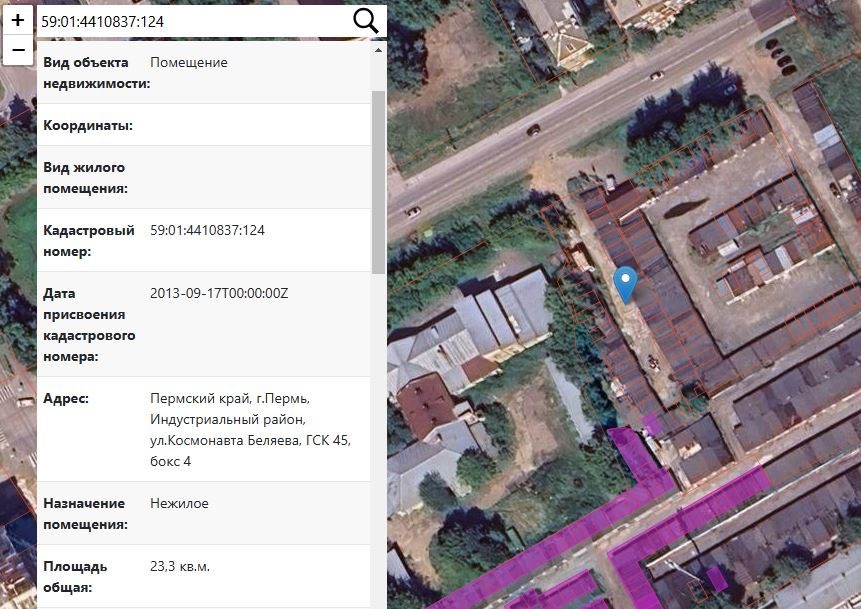This screenshot has height=609, width=861.
Task: Zoom in the map with plus button
Action: click(18, 20)
